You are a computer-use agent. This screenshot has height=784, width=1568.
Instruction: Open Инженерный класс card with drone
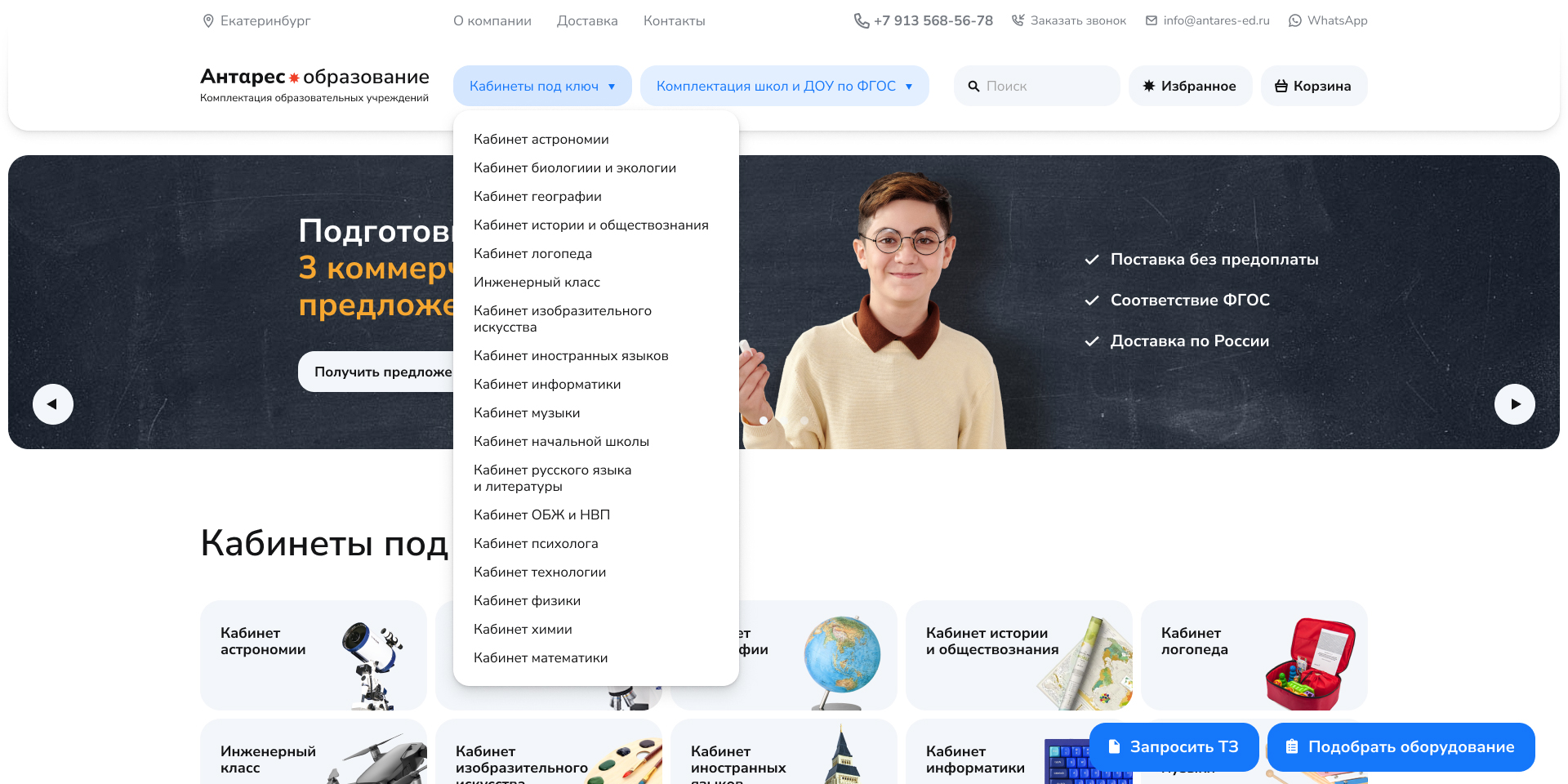314,751
